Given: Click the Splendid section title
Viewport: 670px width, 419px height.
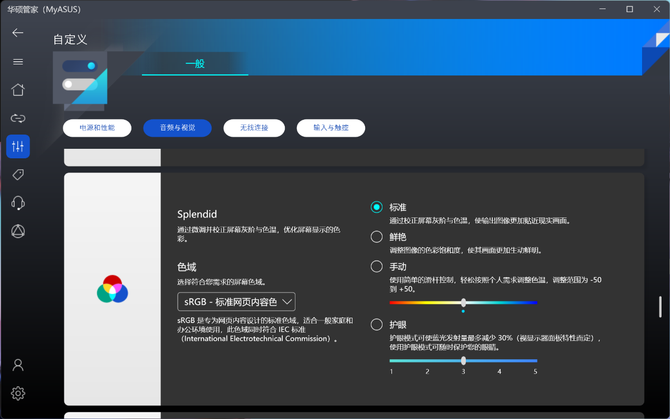Looking at the screenshot, I should 197,214.
